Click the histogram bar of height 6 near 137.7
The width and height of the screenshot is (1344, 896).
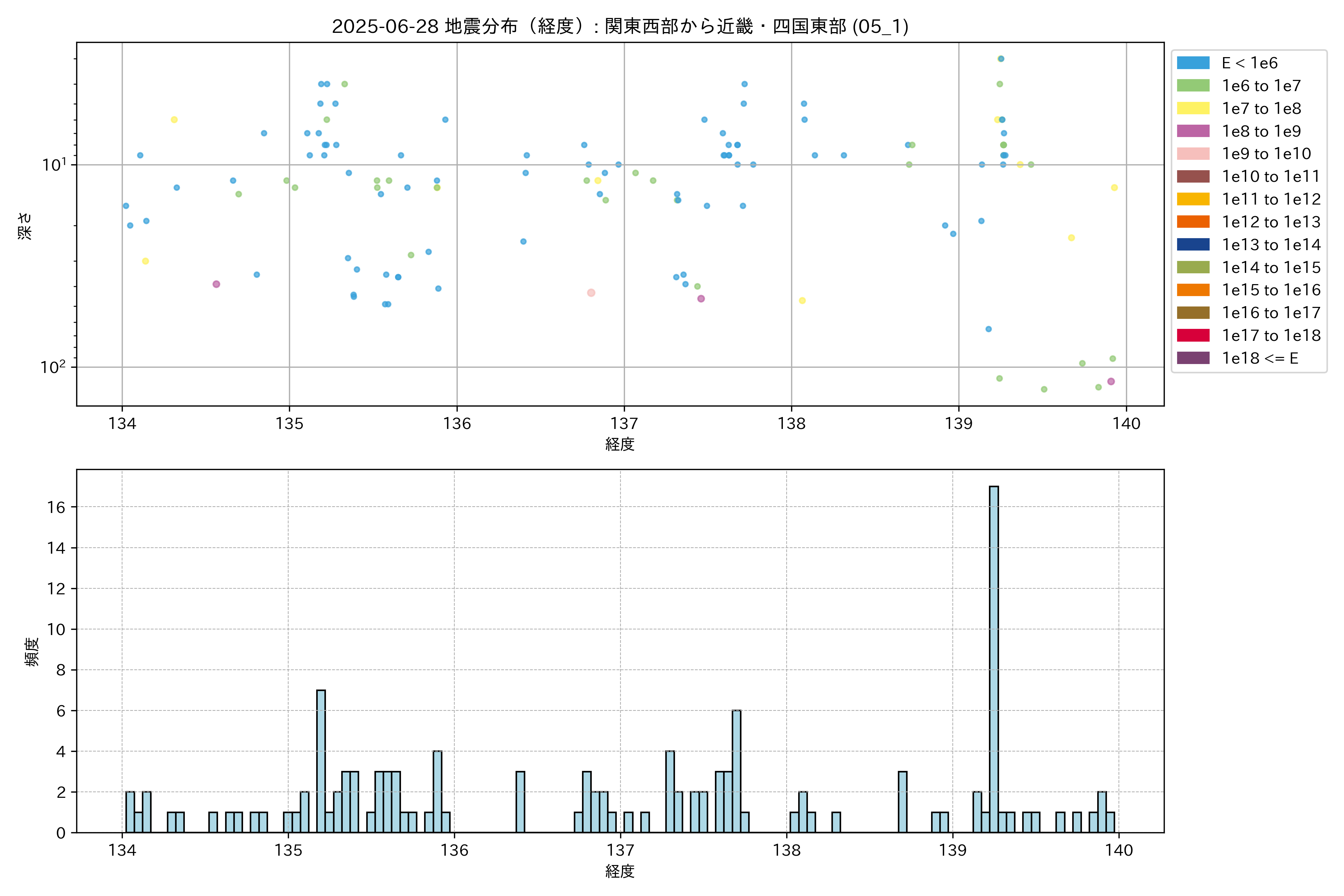[x=737, y=771]
